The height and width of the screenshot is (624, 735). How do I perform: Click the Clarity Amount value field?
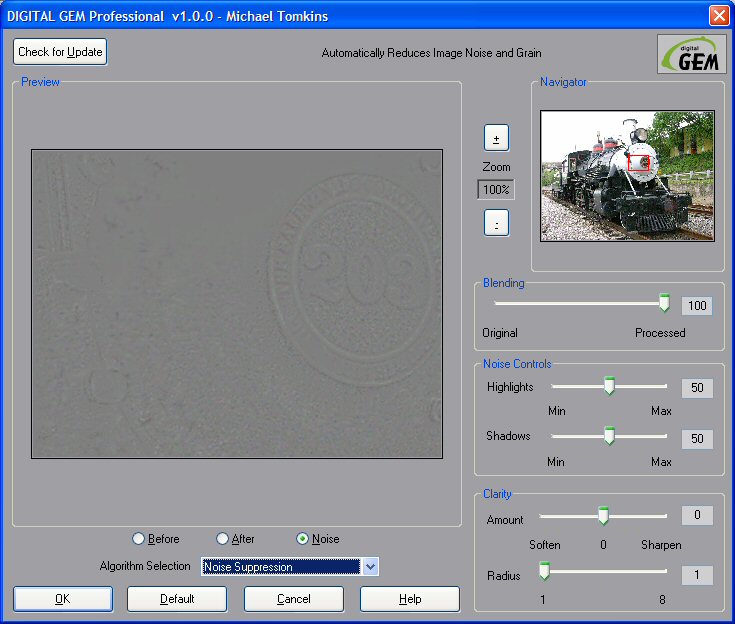pyautogui.click(x=697, y=516)
